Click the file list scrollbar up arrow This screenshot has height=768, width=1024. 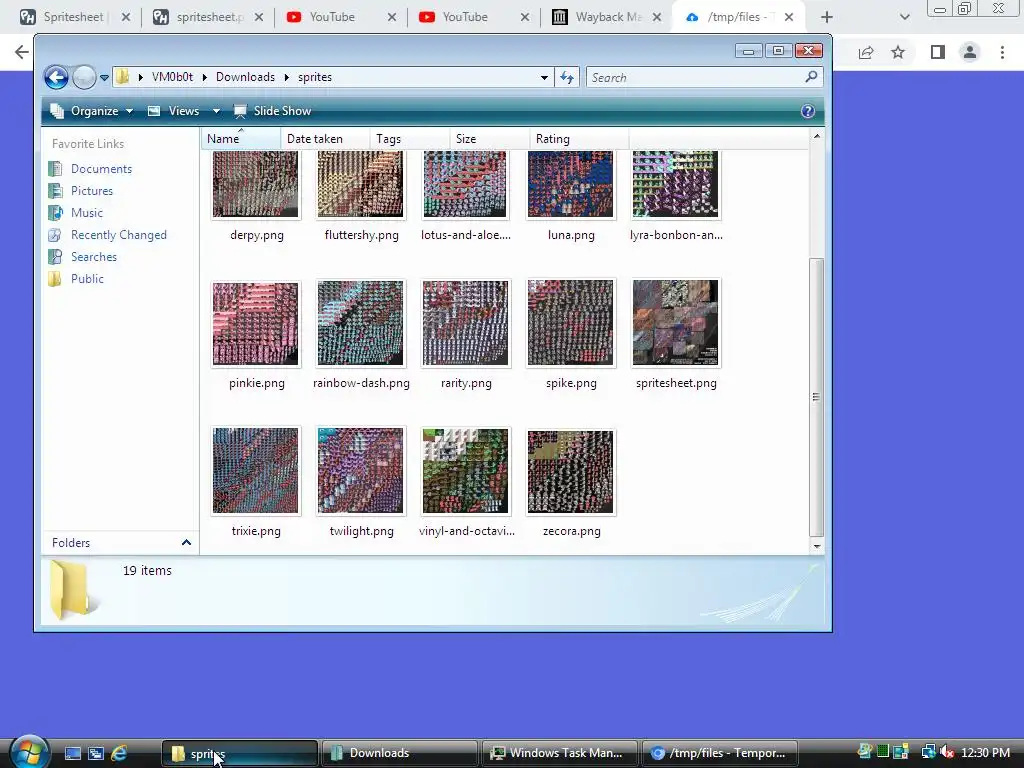pos(816,136)
